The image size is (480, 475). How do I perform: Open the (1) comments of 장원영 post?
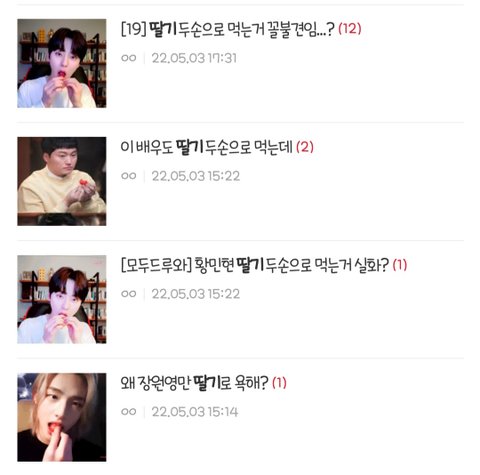click(x=279, y=383)
